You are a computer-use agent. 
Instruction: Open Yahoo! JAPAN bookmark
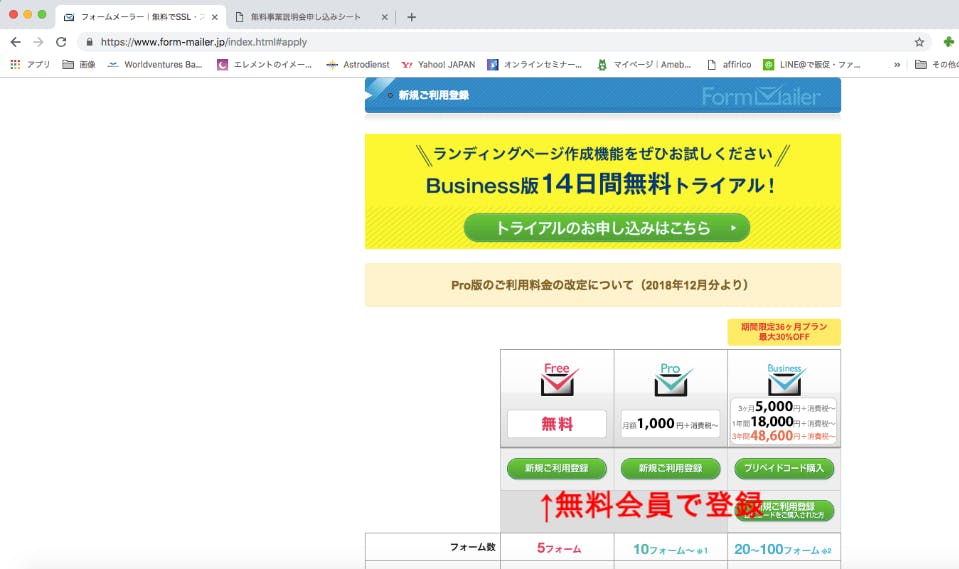pyautogui.click(x=438, y=64)
